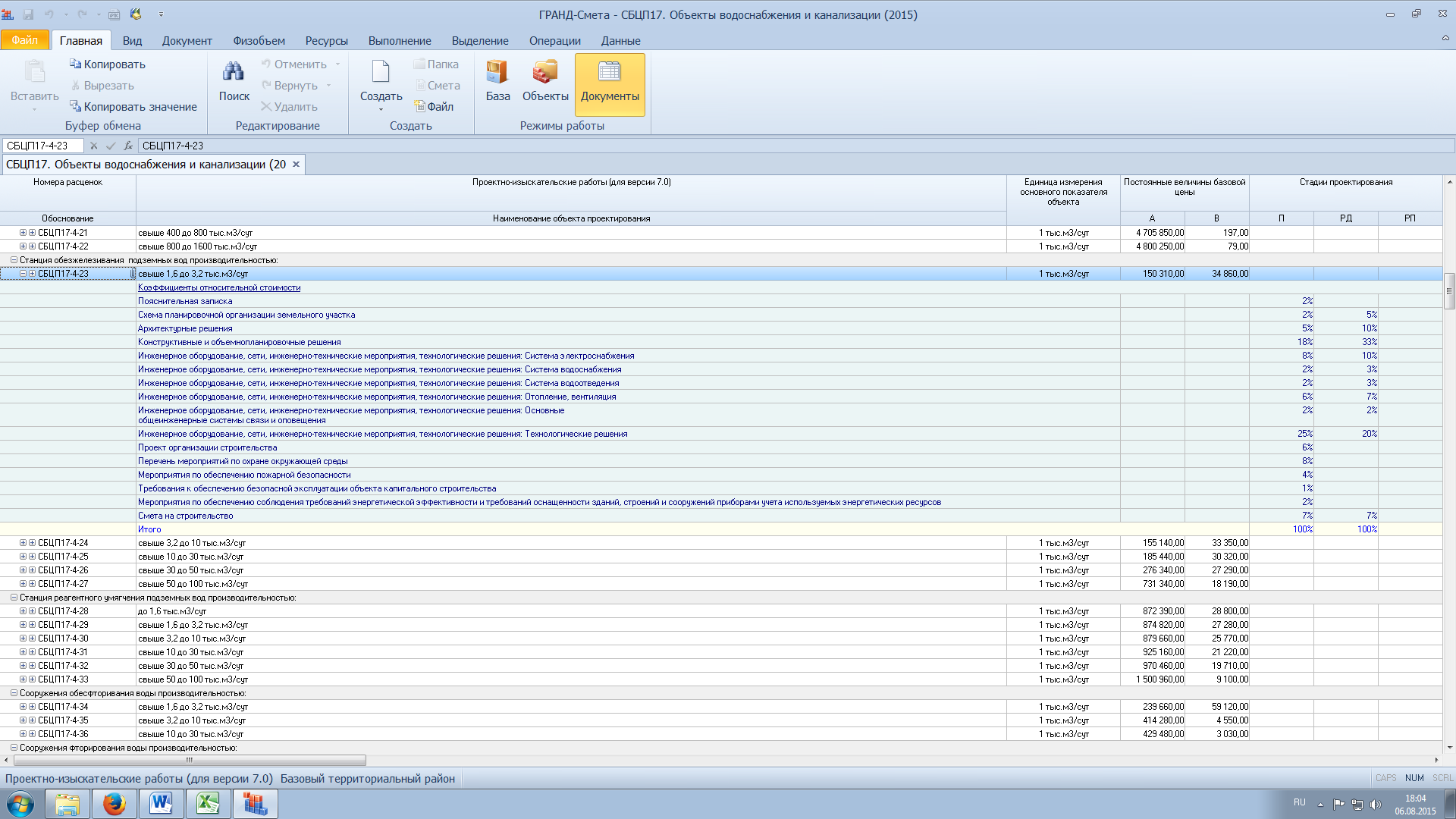1456x819 pixels.
Task: Collapse the СБЦП17-4-23 row
Action: [23, 274]
